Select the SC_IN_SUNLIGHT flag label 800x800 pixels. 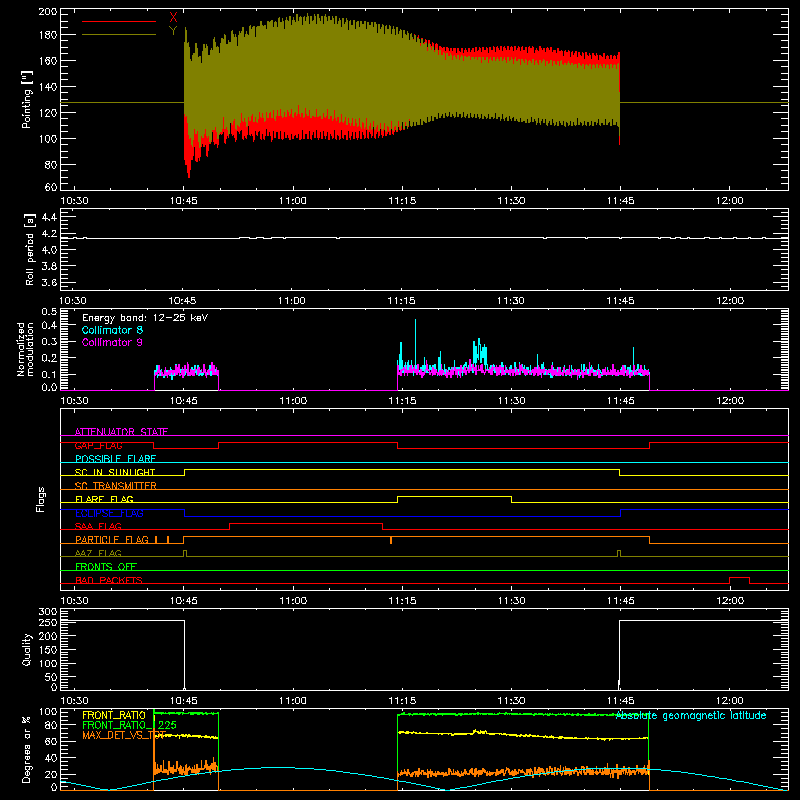pyautogui.click(x=115, y=472)
